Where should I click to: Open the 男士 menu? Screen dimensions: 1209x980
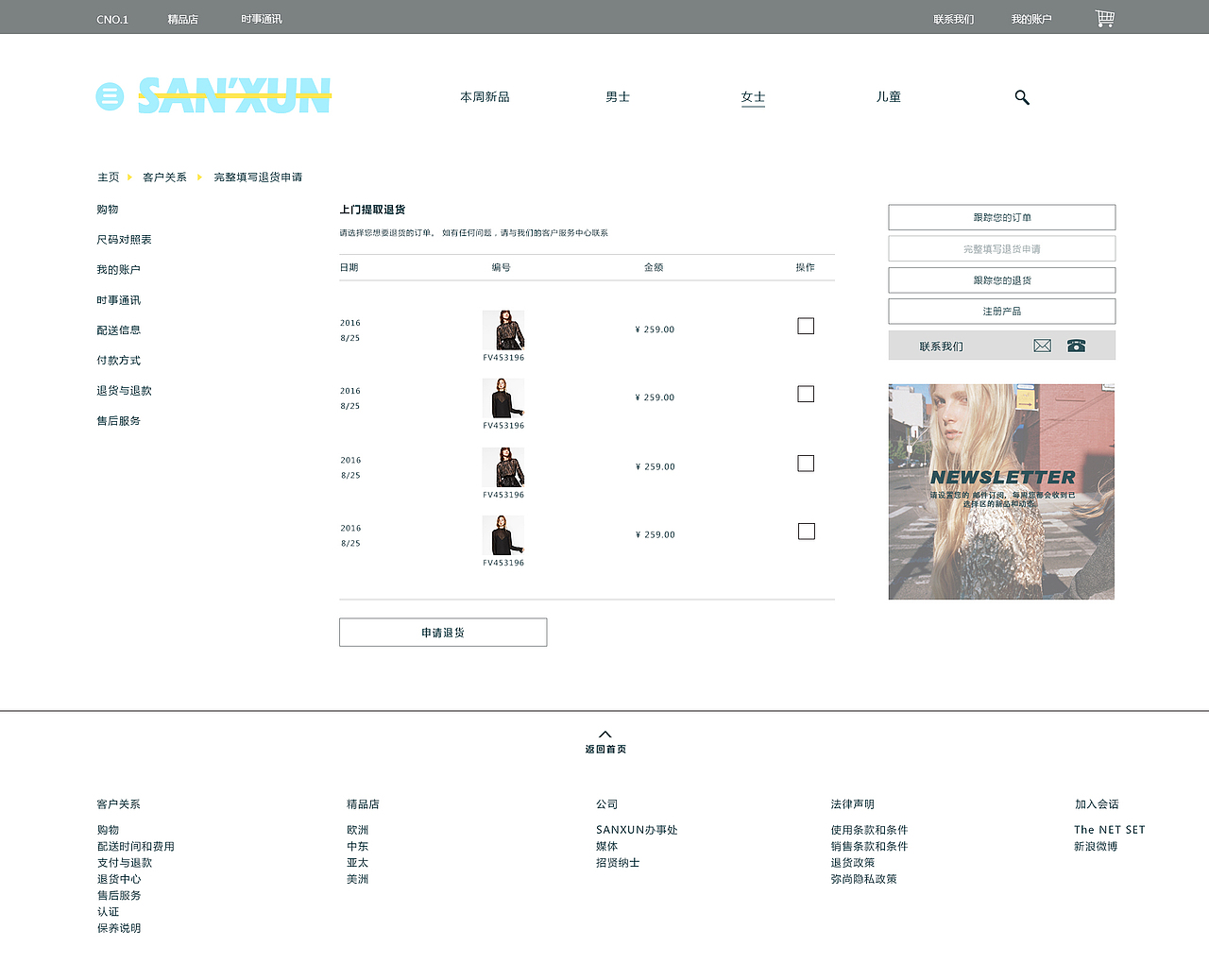click(x=618, y=97)
